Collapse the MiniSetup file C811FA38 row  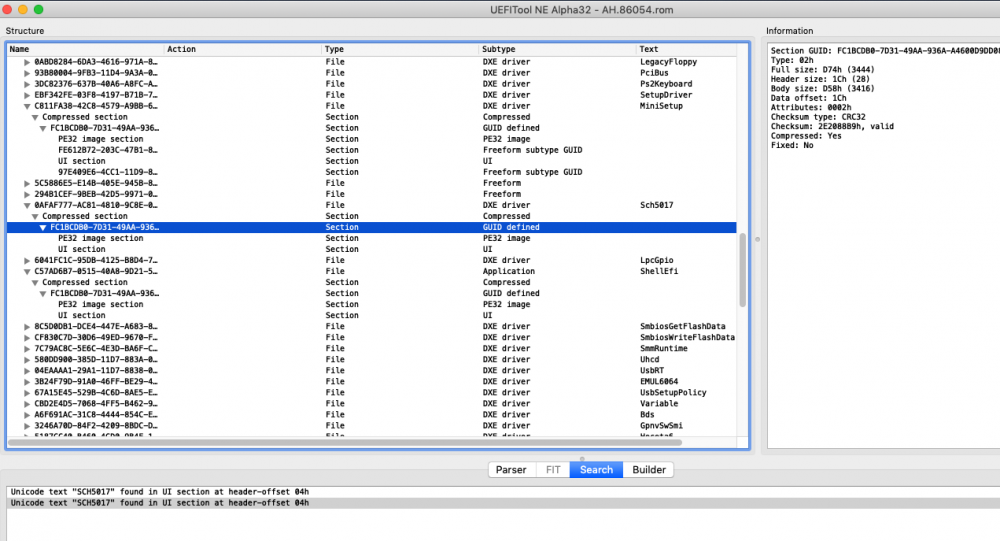click(27, 106)
